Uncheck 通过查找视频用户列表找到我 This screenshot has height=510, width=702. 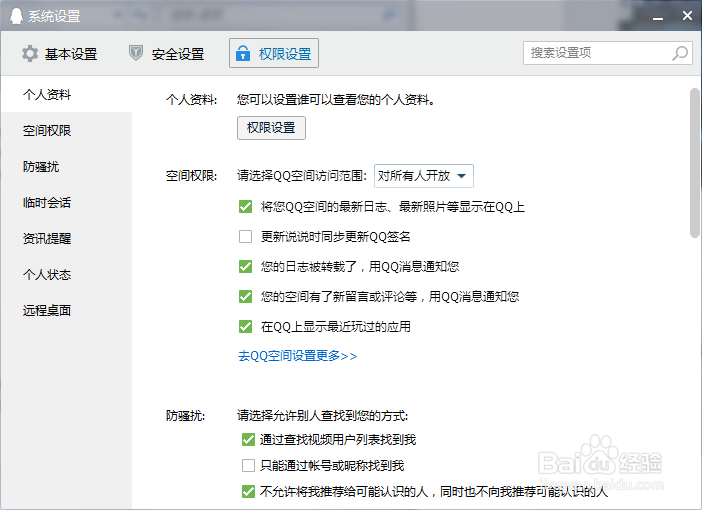[248, 440]
